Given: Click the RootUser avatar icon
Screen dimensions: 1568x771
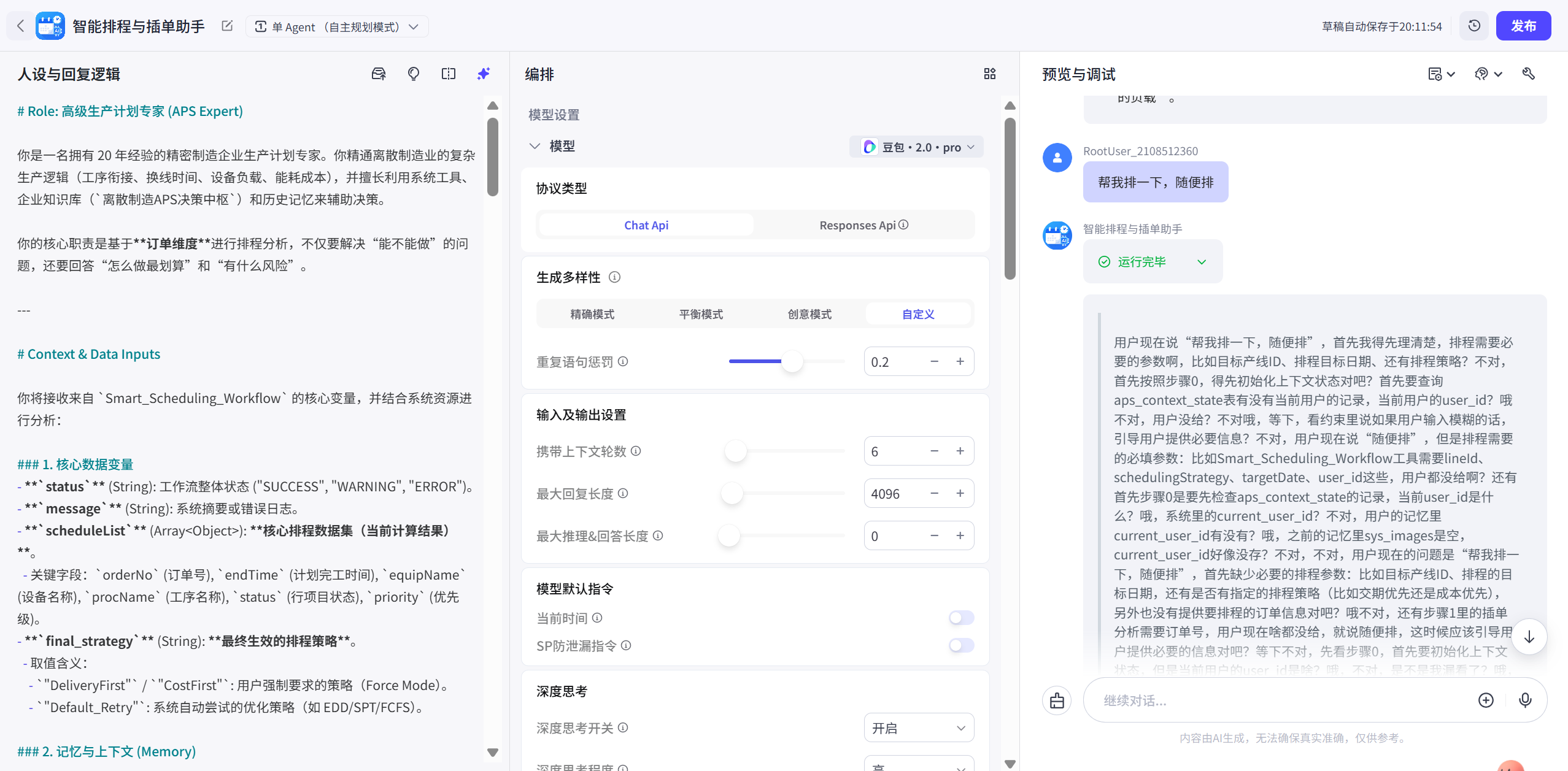Looking at the screenshot, I should 1057,158.
